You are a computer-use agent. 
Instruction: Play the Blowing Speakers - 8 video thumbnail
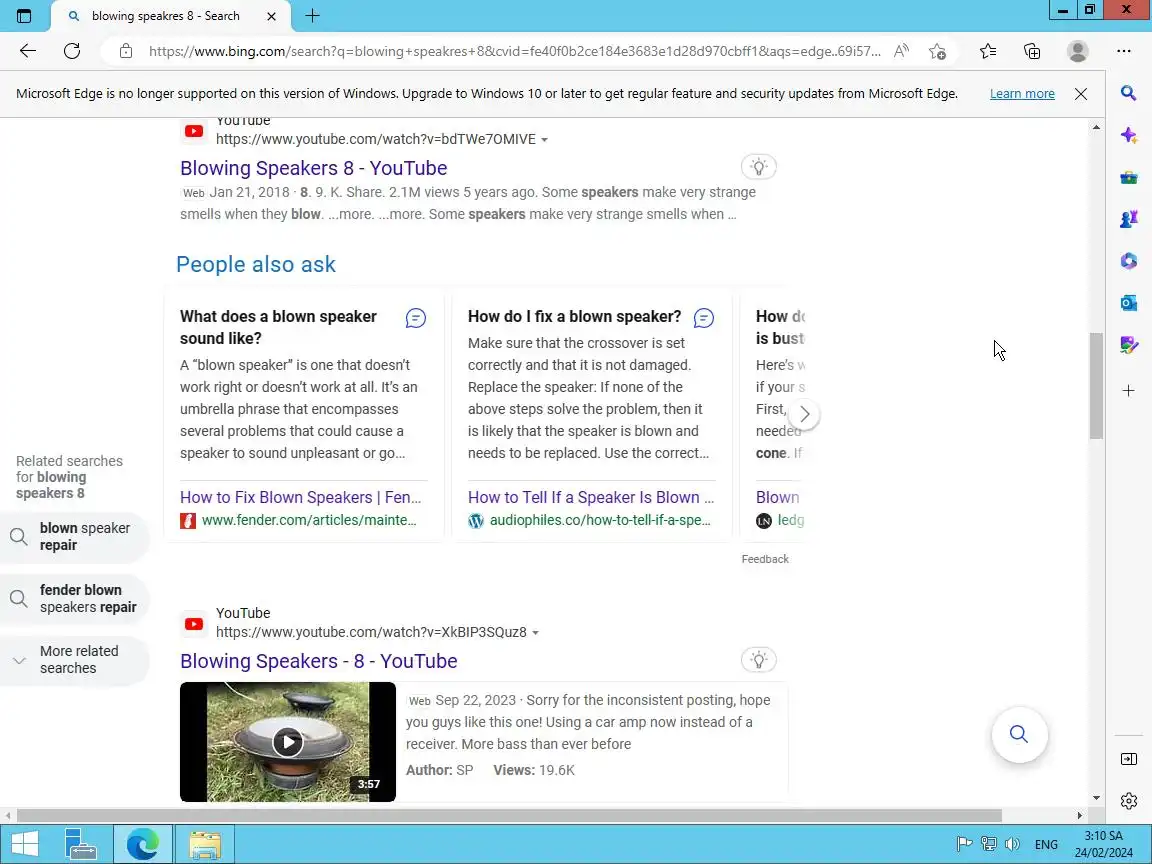coord(288,742)
